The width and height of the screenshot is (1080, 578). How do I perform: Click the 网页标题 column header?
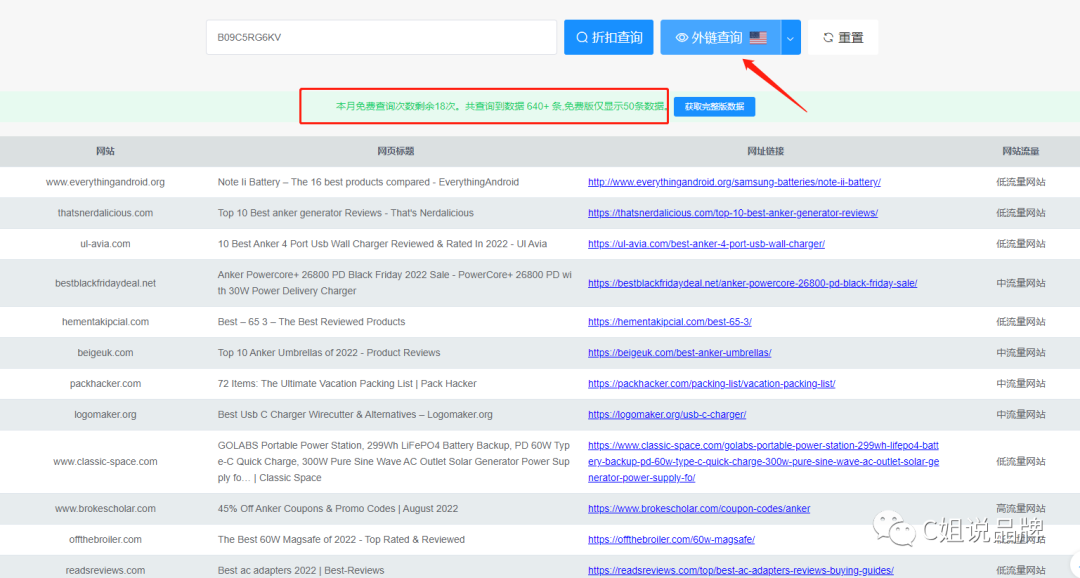pyautogui.click(x=395, y=152)
